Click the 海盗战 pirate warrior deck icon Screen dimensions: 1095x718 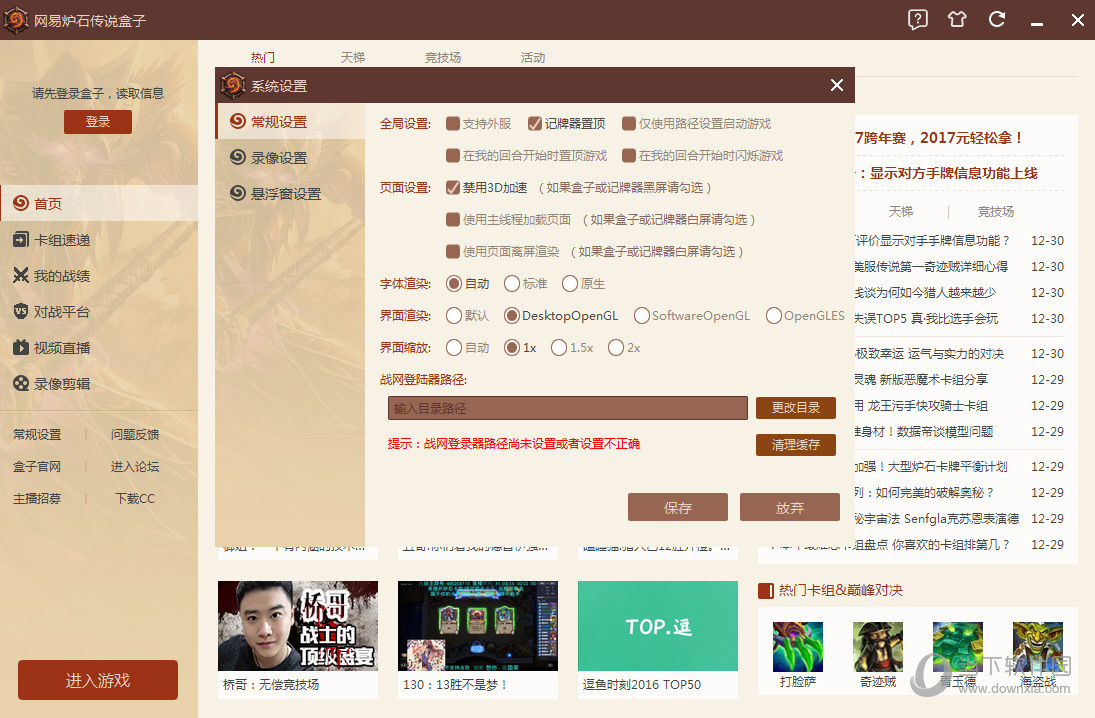tap(1037, 646)
